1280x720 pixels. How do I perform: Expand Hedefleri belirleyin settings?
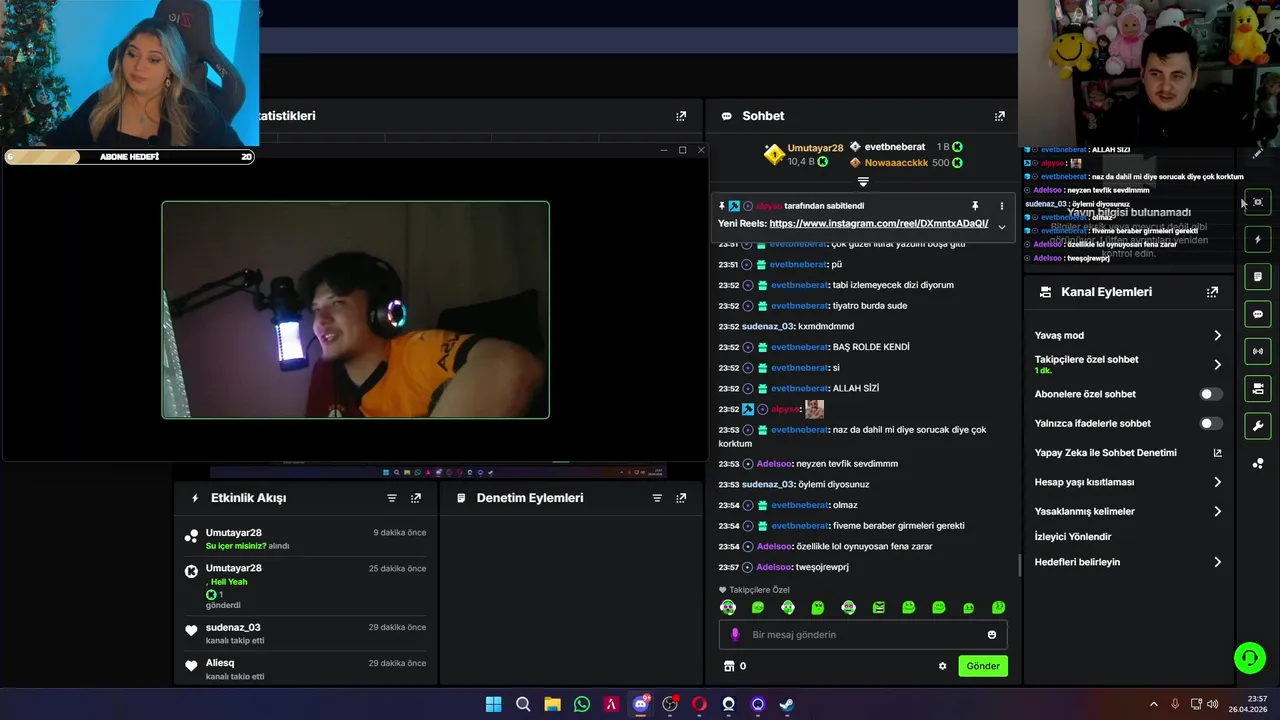pos(1217,562)
